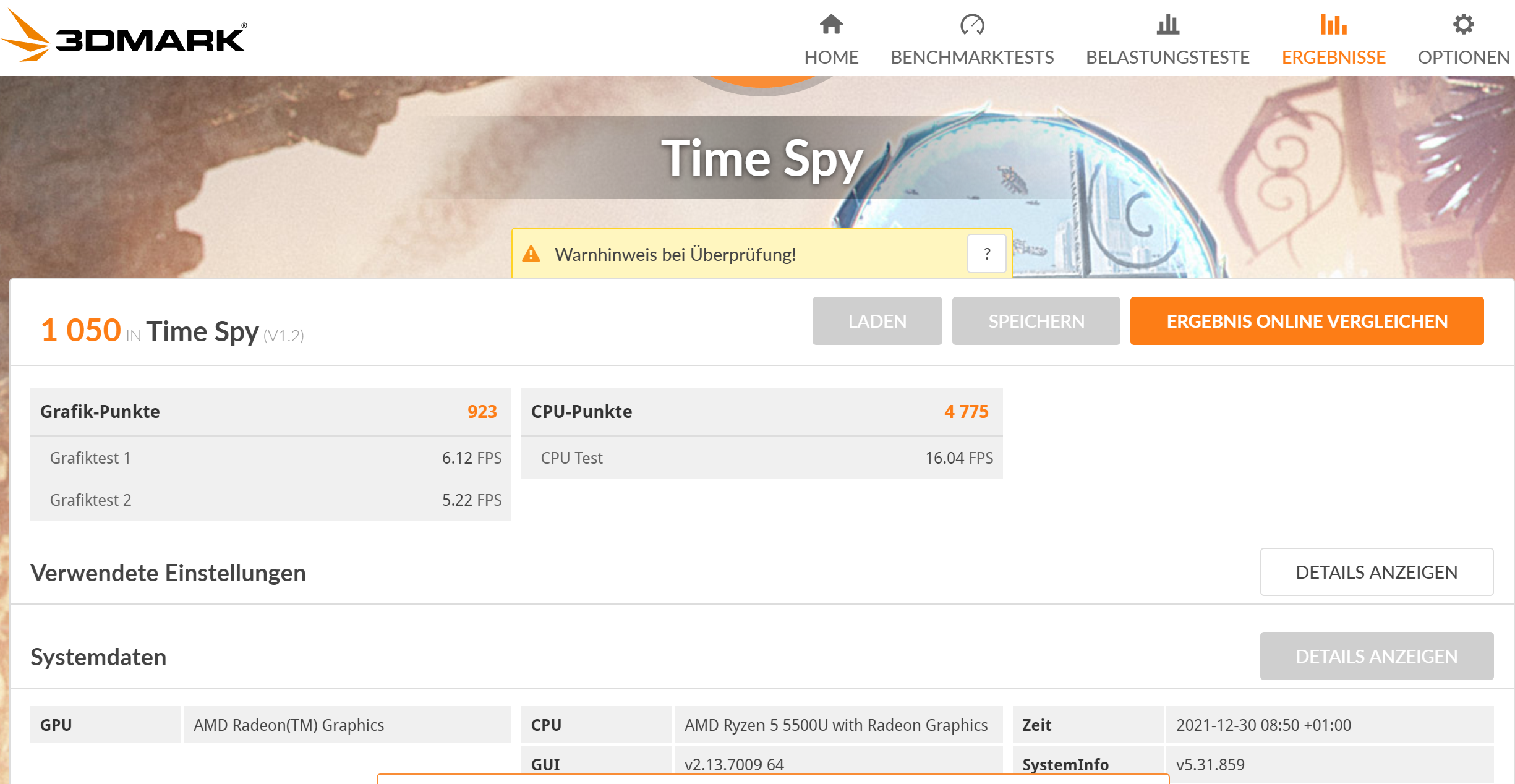Open the Home icon

[831, 25]
